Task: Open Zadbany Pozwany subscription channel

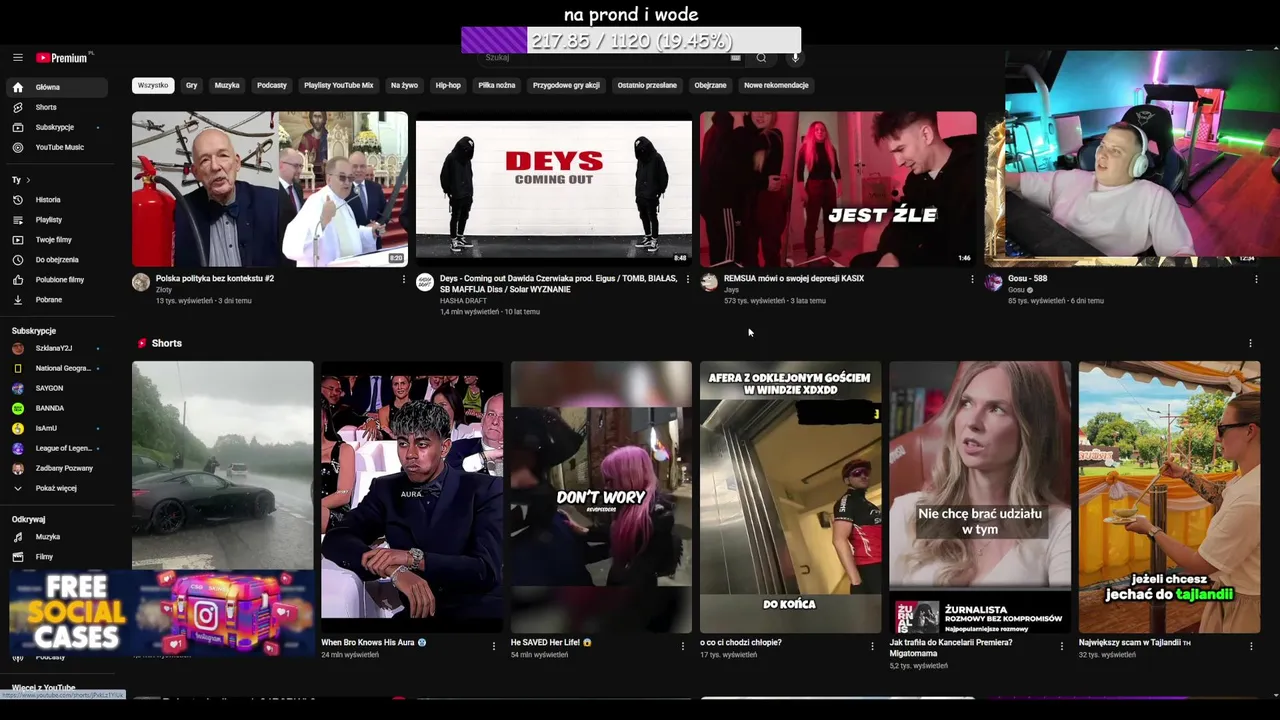Action: pos(64,468)
